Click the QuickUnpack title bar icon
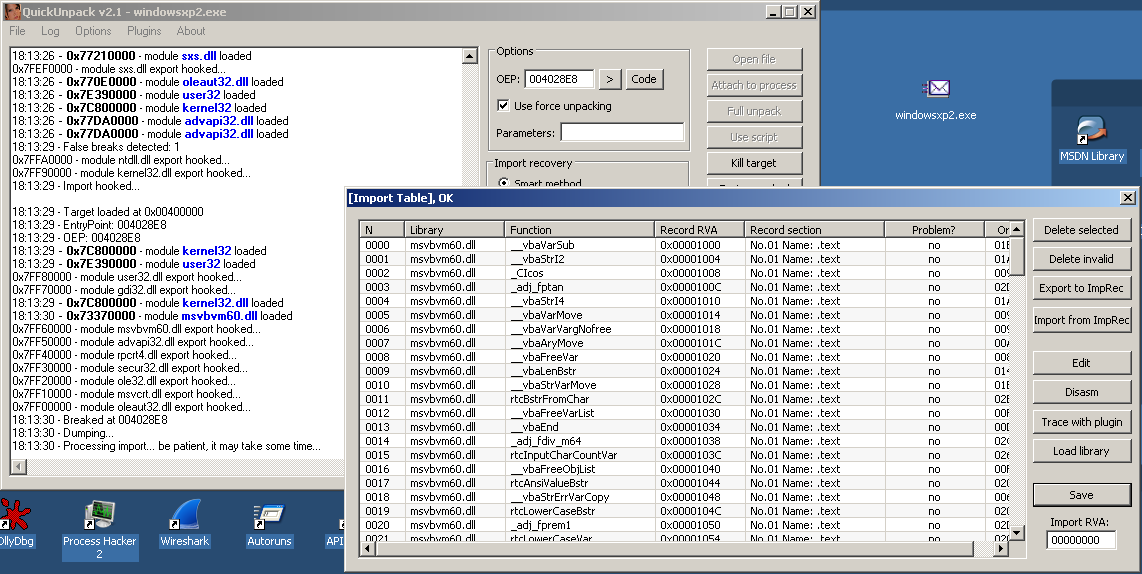The height and width of the screenshot is (574, 1142). point(11,11)
